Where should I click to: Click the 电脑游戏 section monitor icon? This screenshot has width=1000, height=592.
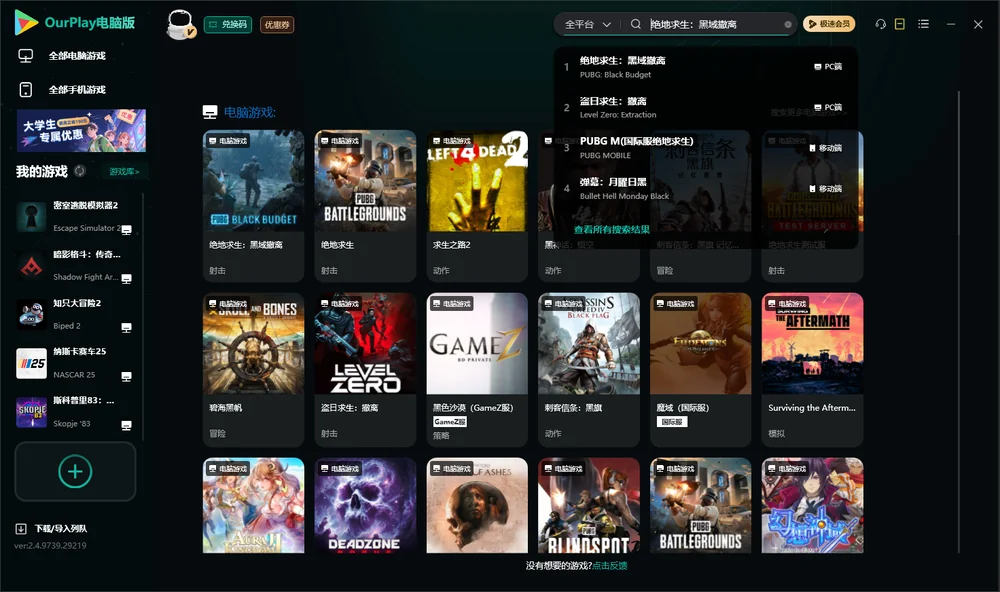click(210, 112)
